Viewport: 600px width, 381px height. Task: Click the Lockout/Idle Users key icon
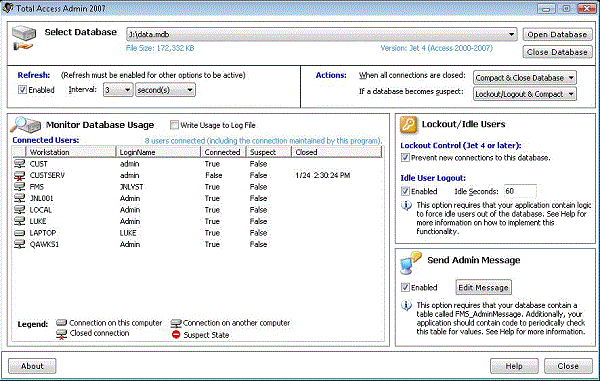pyautogui.click(x=408, y=125)
